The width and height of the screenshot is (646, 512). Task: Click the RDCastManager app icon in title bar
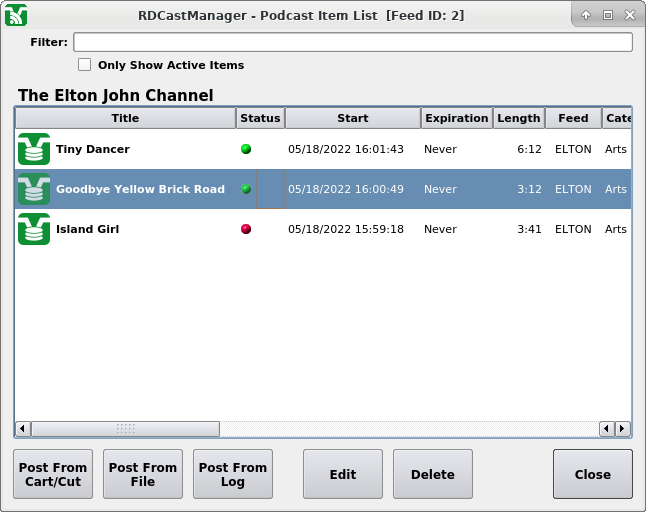click(16, 15)
